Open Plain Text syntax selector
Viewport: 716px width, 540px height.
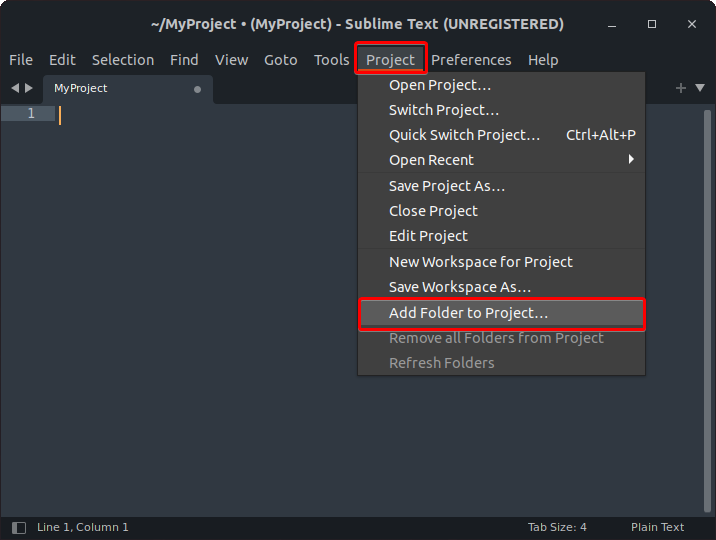pyautogui.click(x=657, y=527)
